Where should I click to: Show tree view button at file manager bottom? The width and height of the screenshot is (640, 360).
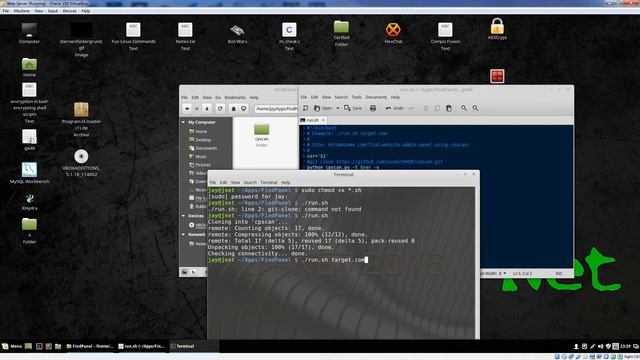pyautogui.click(x=194, y=272)
